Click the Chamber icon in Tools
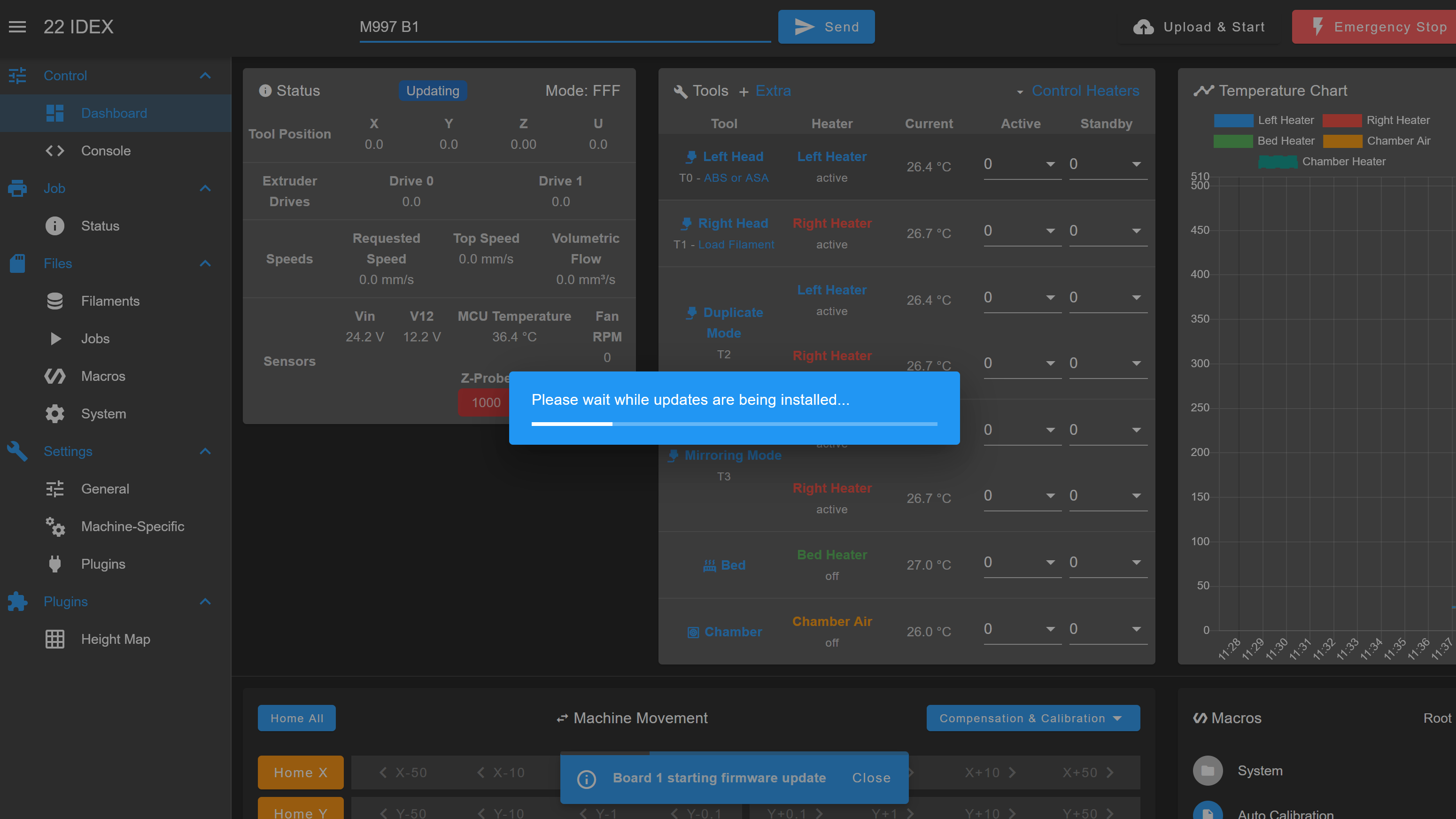Image resolution: width=1456 pixels, height=819 pixels. click(693, 632)
